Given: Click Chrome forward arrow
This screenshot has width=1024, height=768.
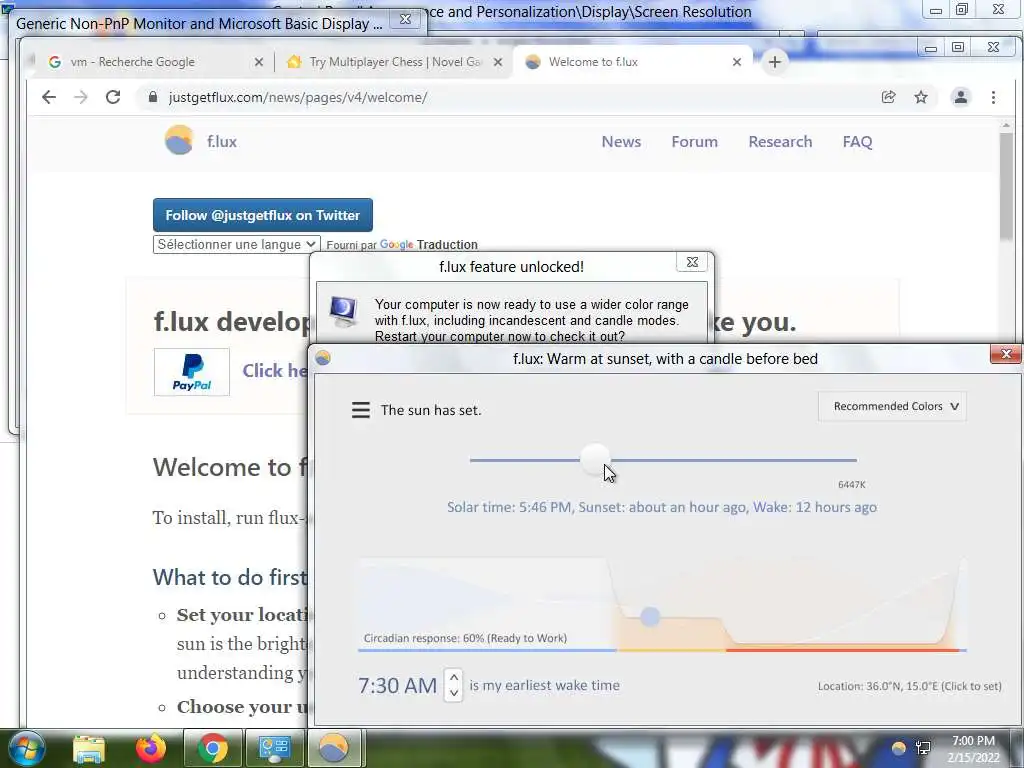Looking at the screenshot, I should (81, 97).
